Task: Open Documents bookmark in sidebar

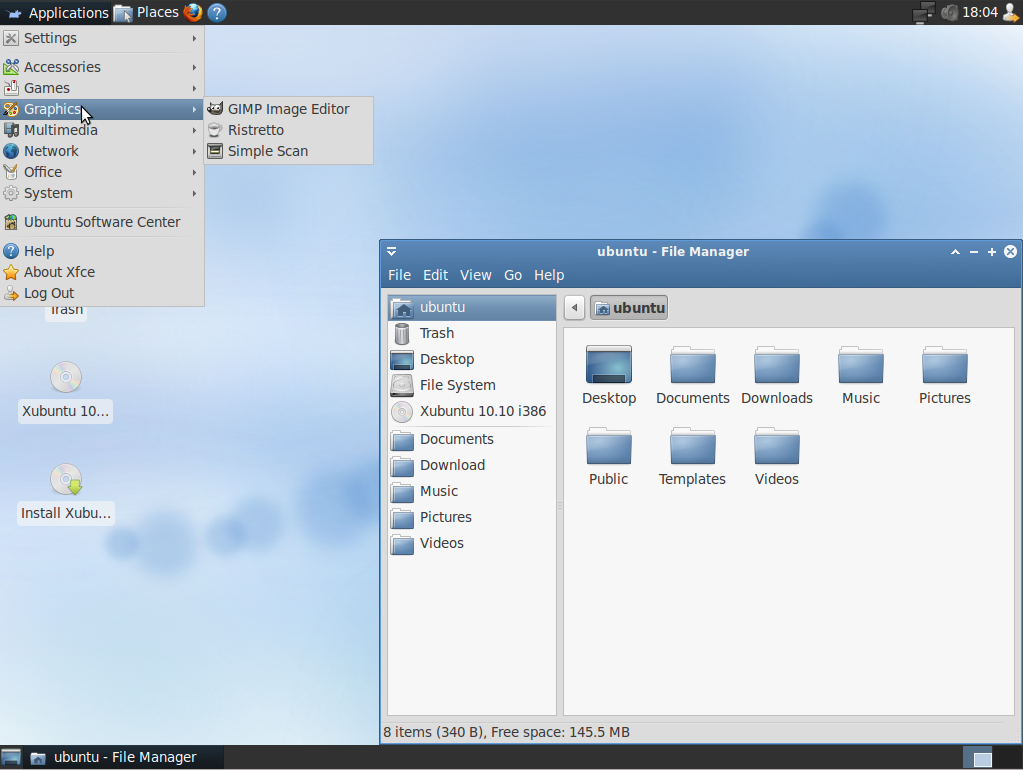Action: [x=472, y=440]
